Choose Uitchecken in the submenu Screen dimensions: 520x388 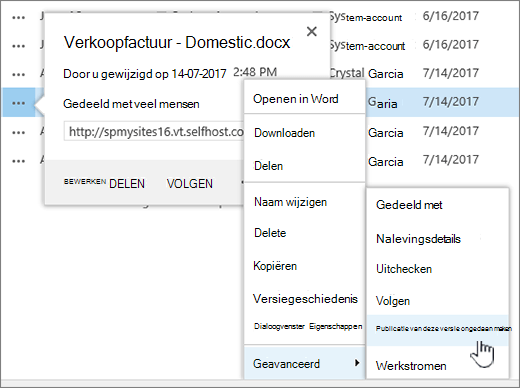pos(404,269)
